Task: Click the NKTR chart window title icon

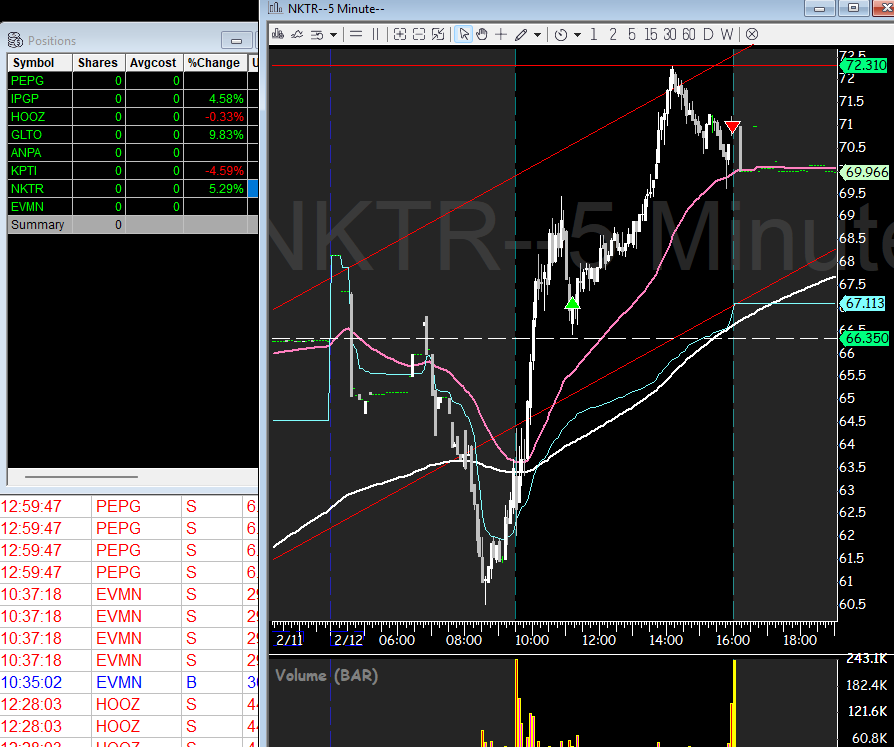Action: point(275,8)
